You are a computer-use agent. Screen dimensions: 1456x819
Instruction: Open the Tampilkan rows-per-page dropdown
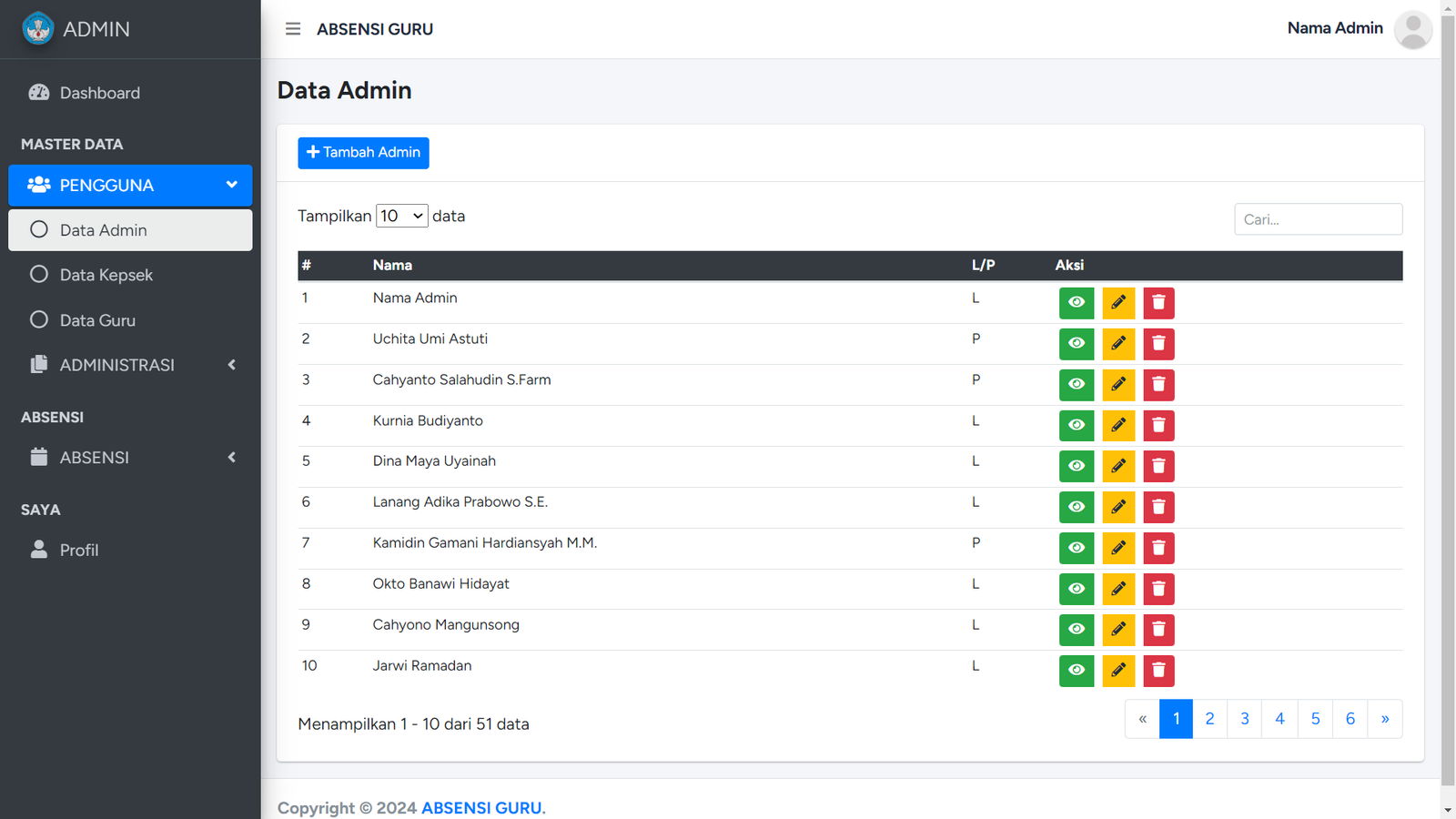point(401,216)
